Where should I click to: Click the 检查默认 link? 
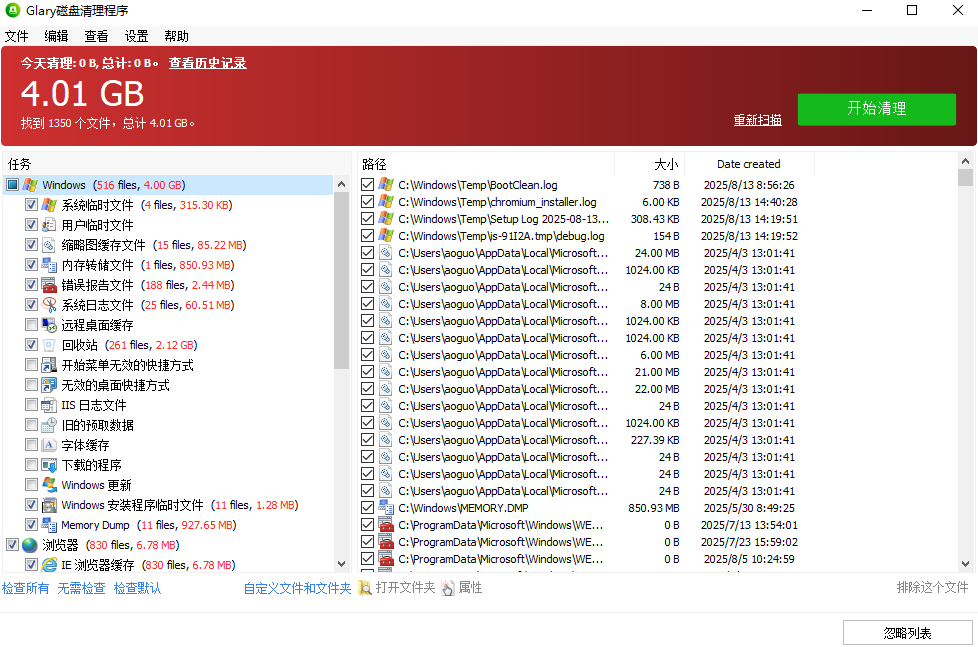(x=137, y=588)
